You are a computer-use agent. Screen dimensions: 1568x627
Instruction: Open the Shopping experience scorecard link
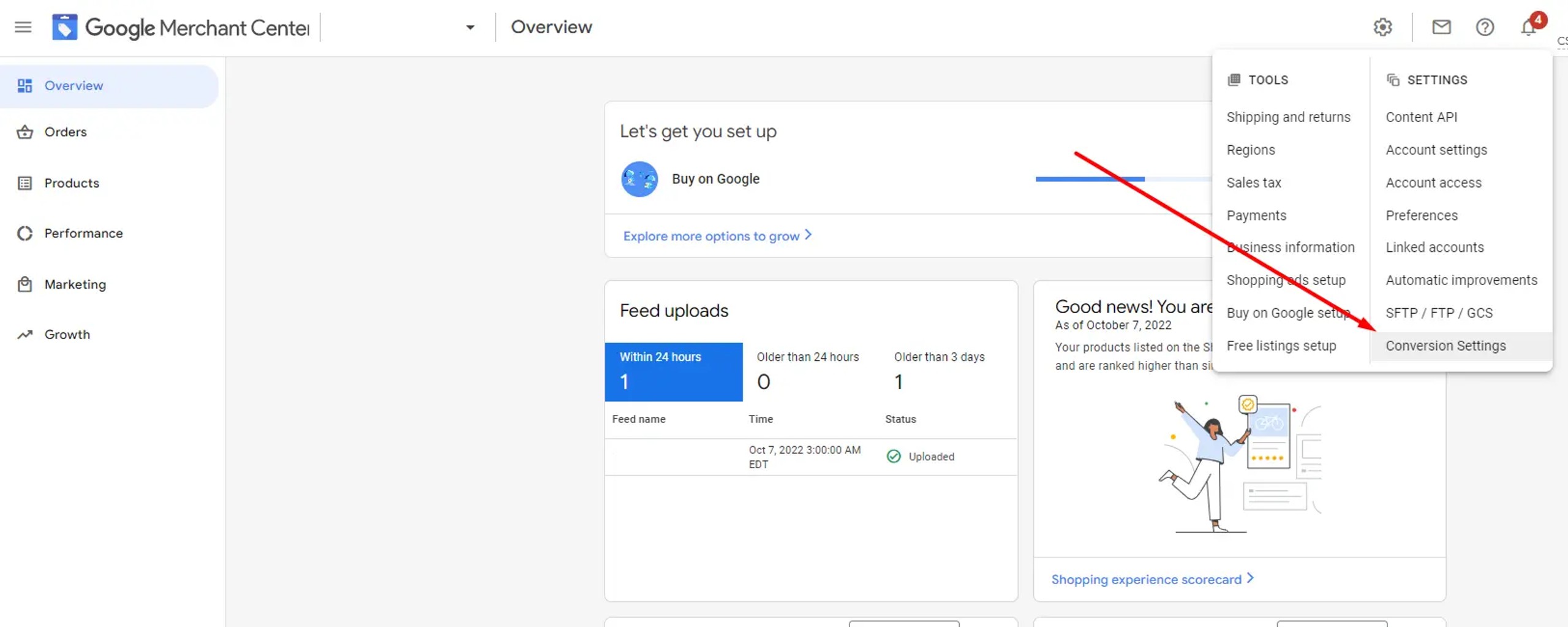coord(1153,579)
